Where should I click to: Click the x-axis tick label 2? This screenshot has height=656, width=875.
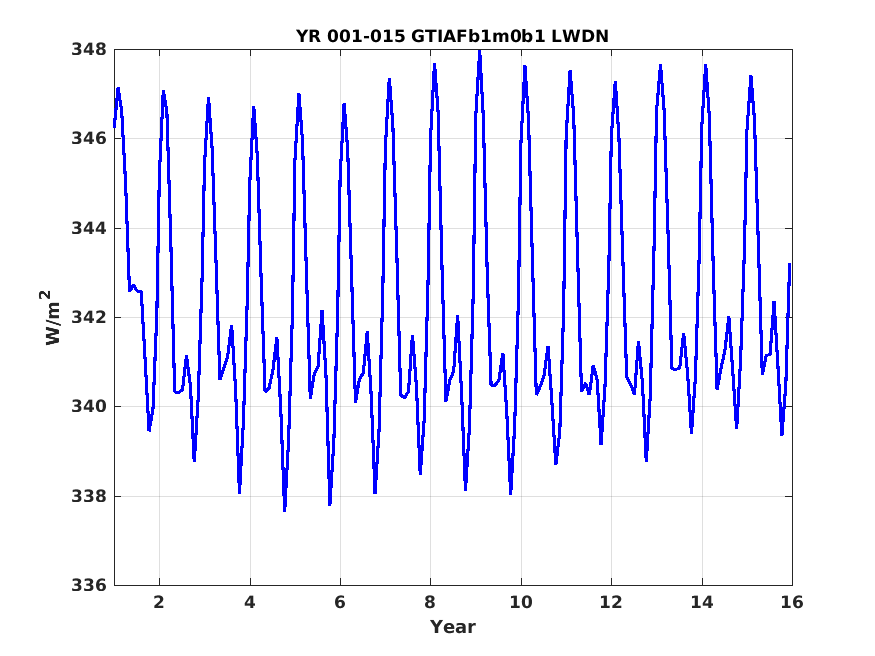click(159, 602)
